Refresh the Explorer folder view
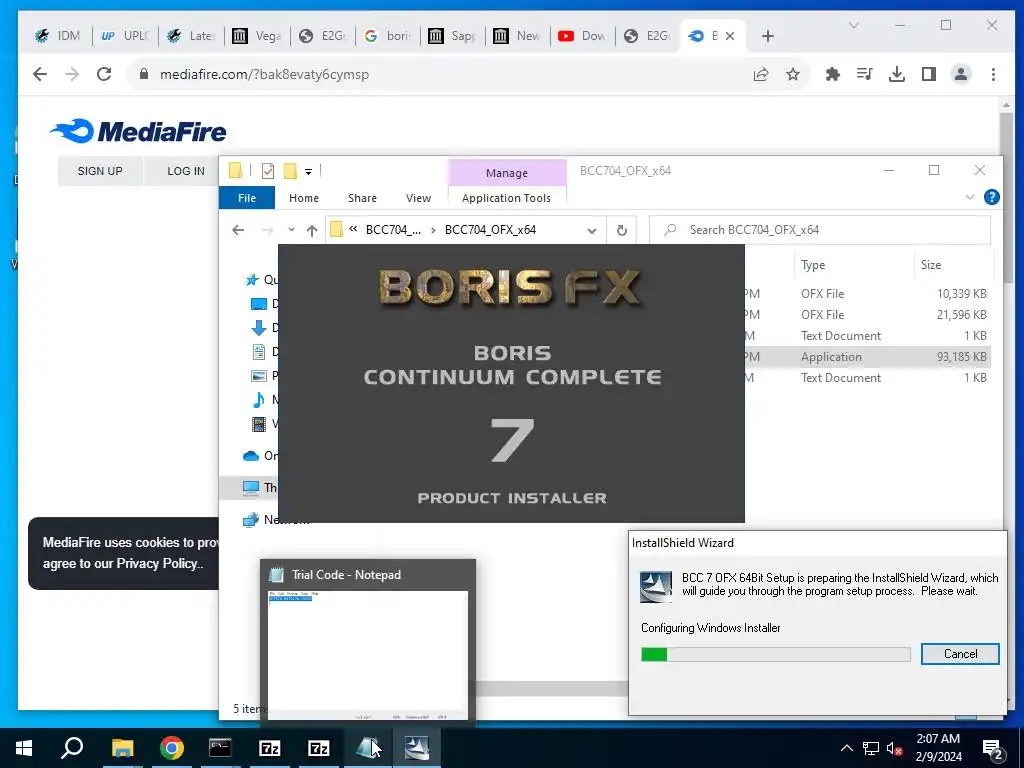The width and height of the screenshot is (1024, 768). pos(622,230)
